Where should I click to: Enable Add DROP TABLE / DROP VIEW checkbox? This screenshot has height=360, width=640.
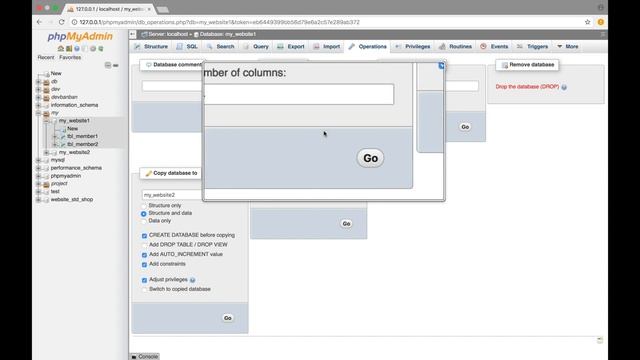[x=144, y=245]
